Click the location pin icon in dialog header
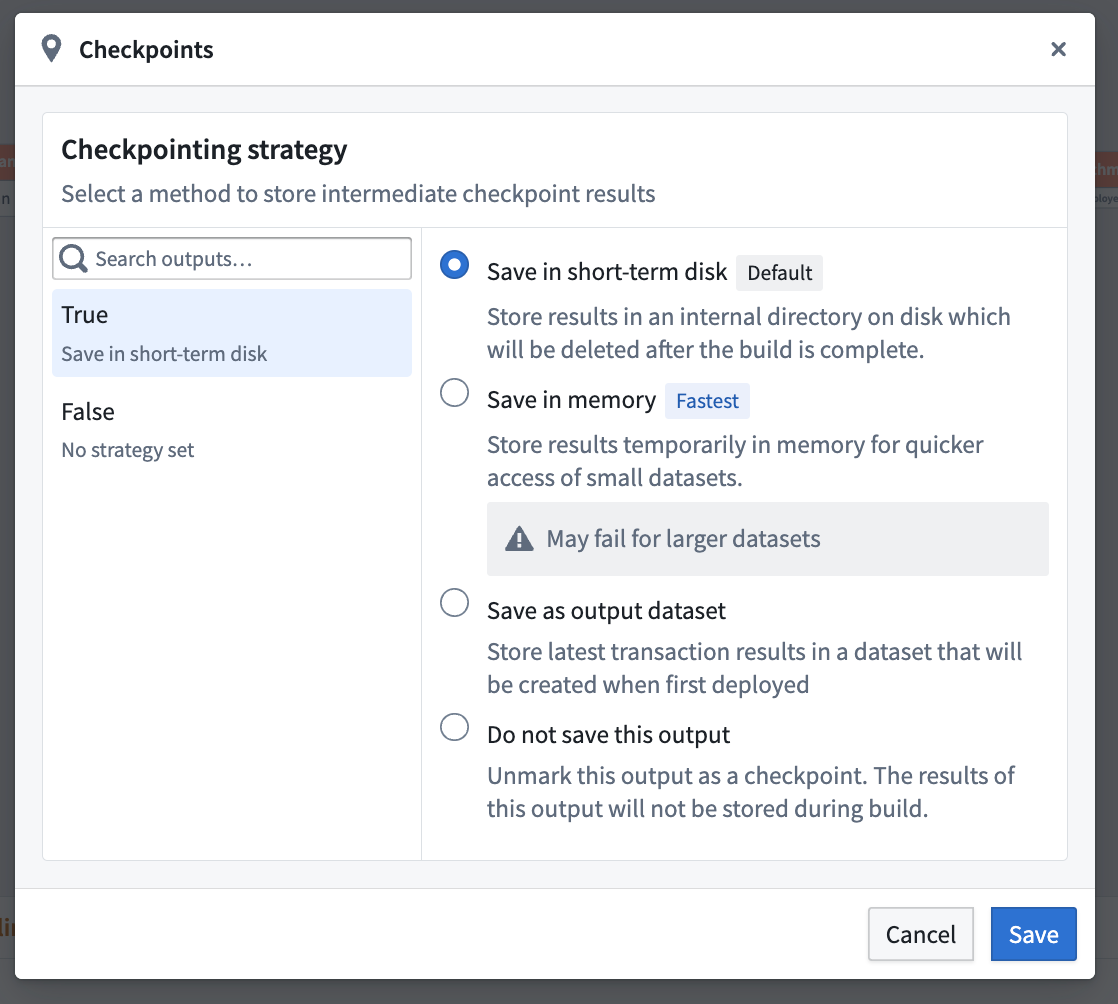Image resolution: width=1118 pixels, height=1004 pixels. click(x=50, y=47)
